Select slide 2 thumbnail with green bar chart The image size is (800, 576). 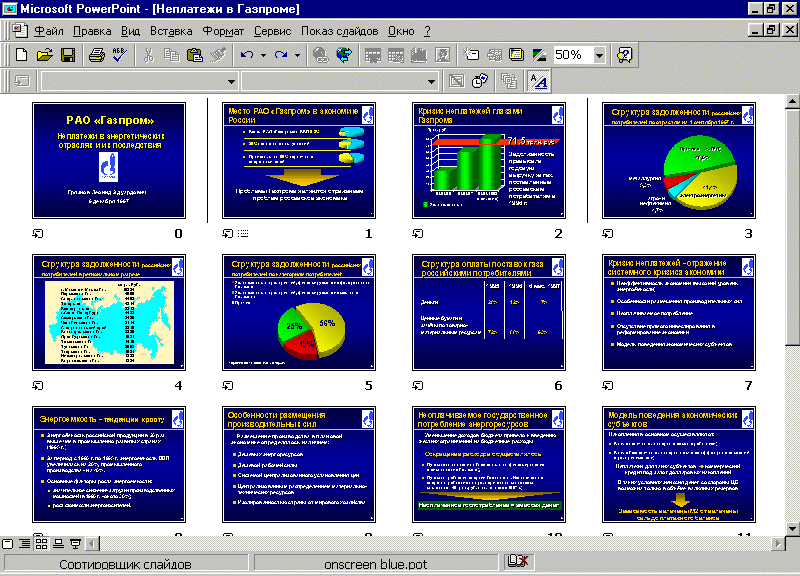pyautogui.click(x=489, y=160)
